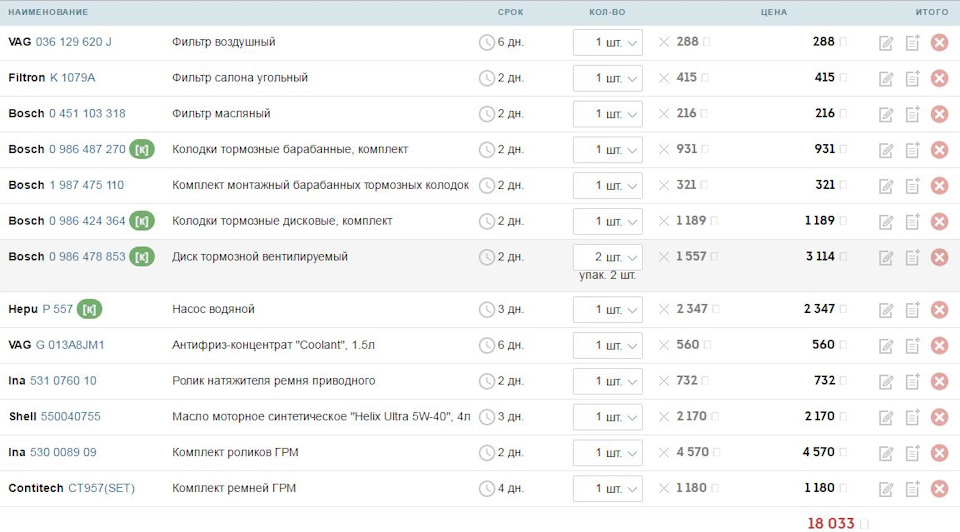
Task: Open the 550040755 Shell part link
Action: 70,417
